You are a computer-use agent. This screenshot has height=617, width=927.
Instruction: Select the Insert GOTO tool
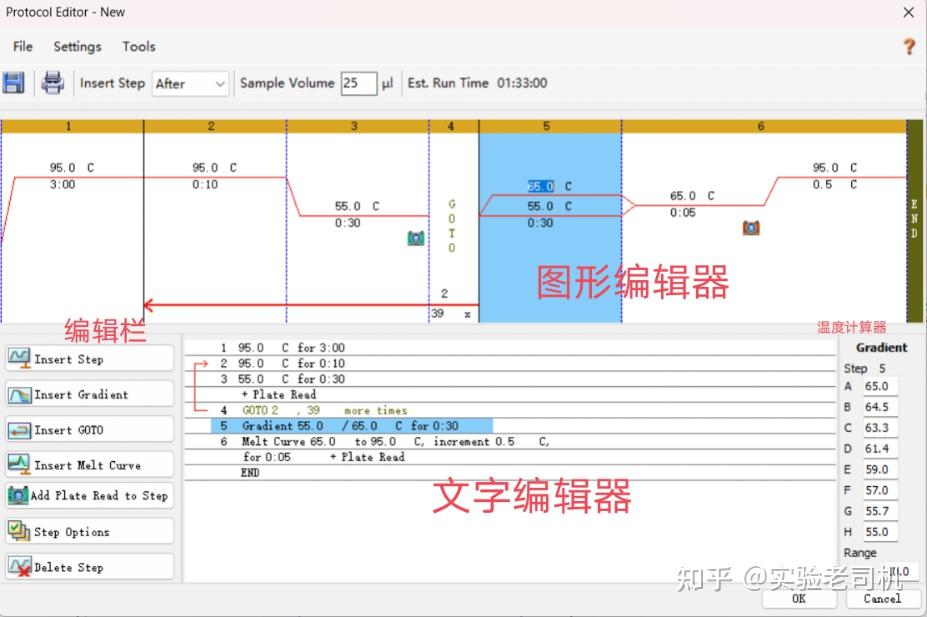click(88, 428)
